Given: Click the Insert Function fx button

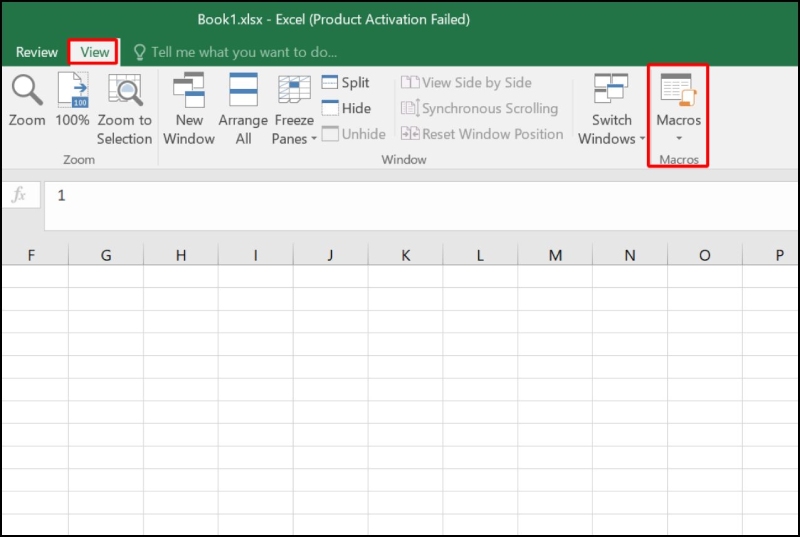Looking at the screenshot, I should 19,195.
